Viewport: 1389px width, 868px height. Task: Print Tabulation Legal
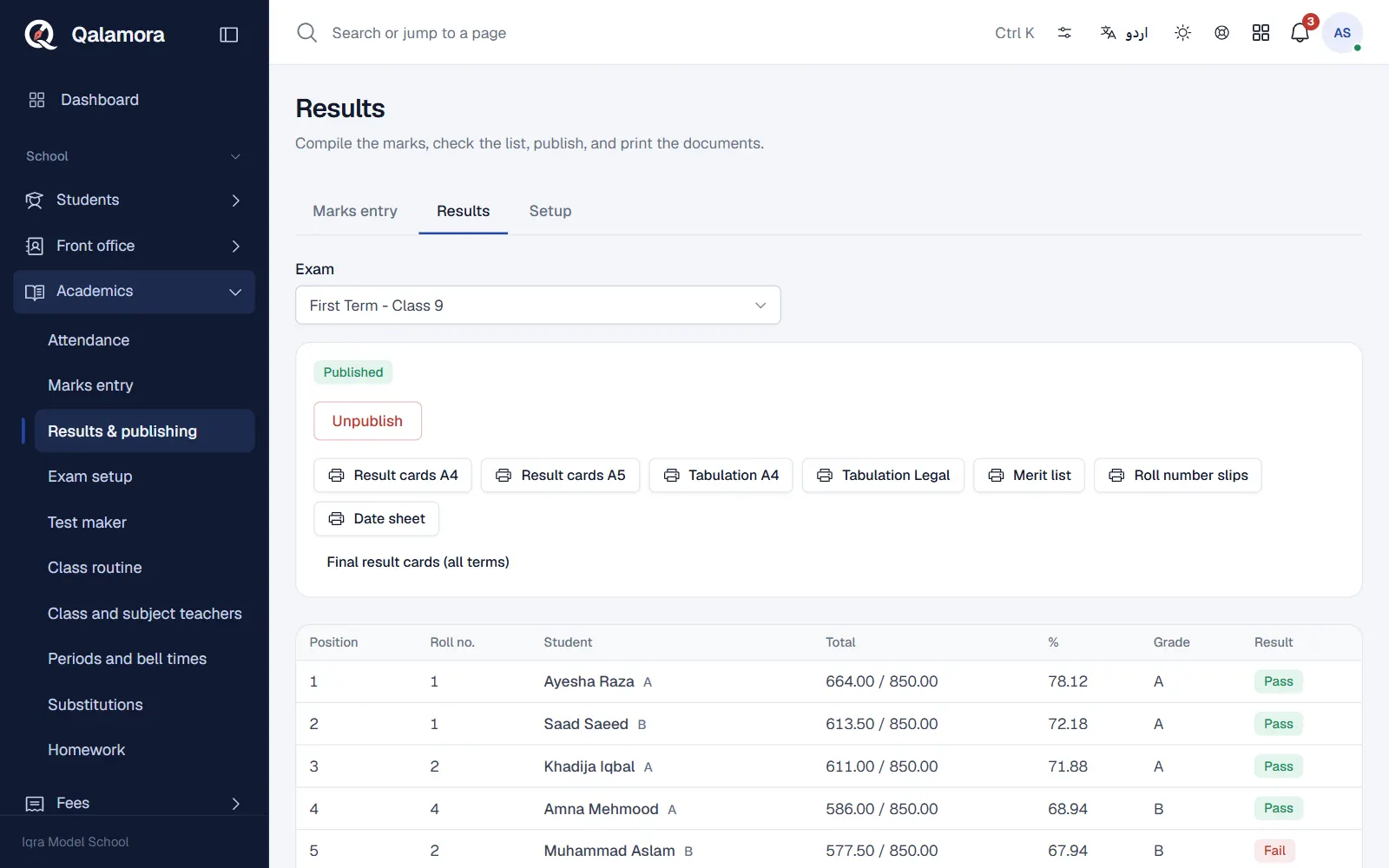pos(883,476)
